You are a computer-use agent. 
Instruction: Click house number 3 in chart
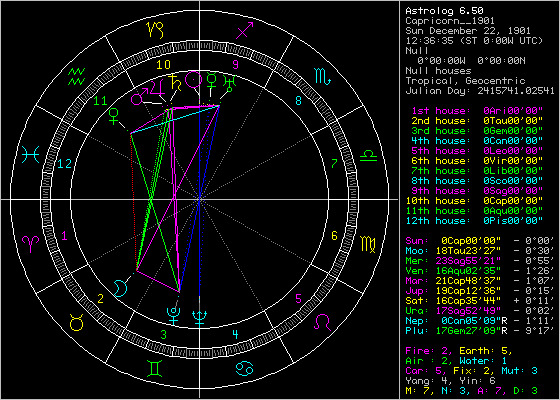tap(164, 335)
